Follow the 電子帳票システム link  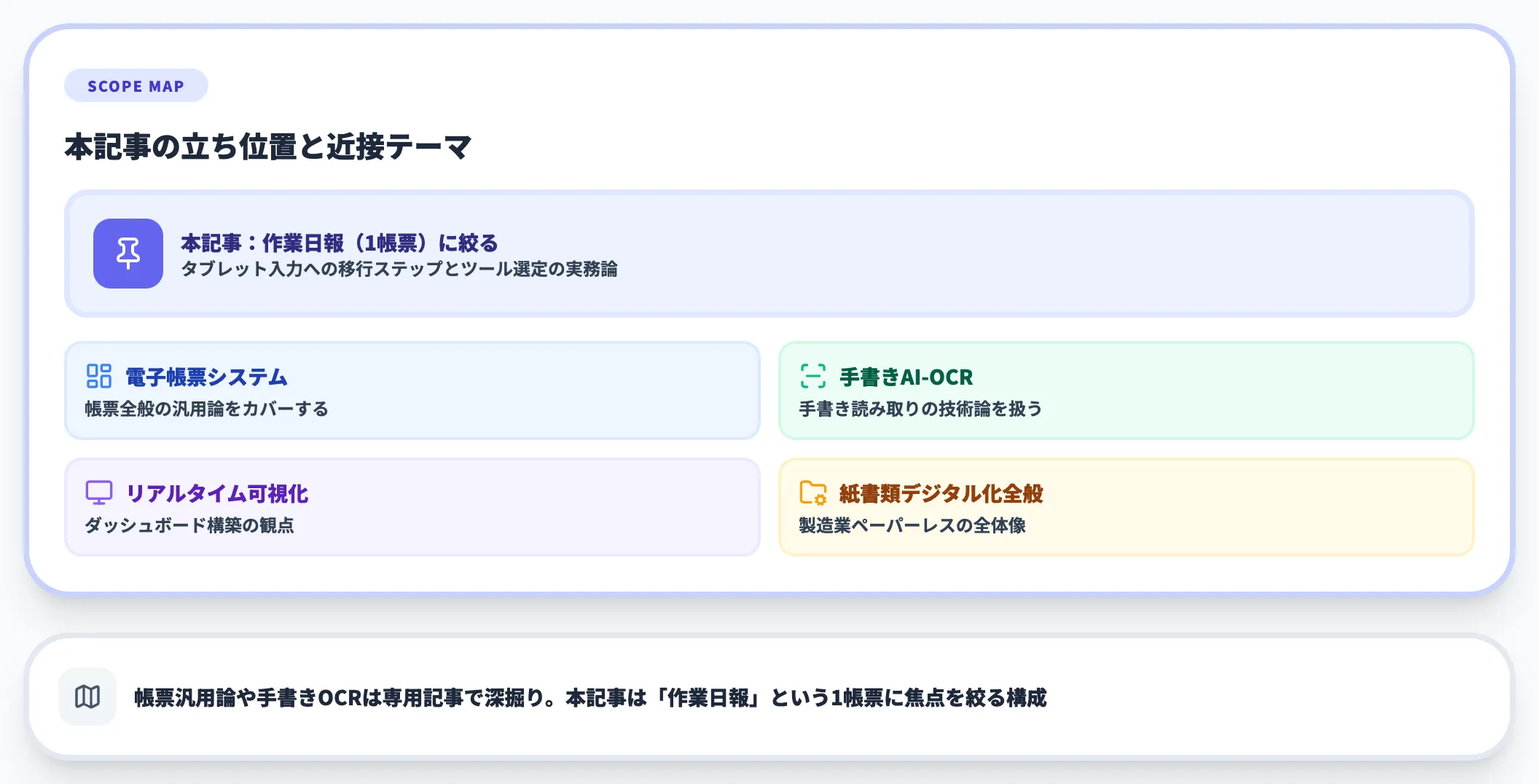pos(205,377)
